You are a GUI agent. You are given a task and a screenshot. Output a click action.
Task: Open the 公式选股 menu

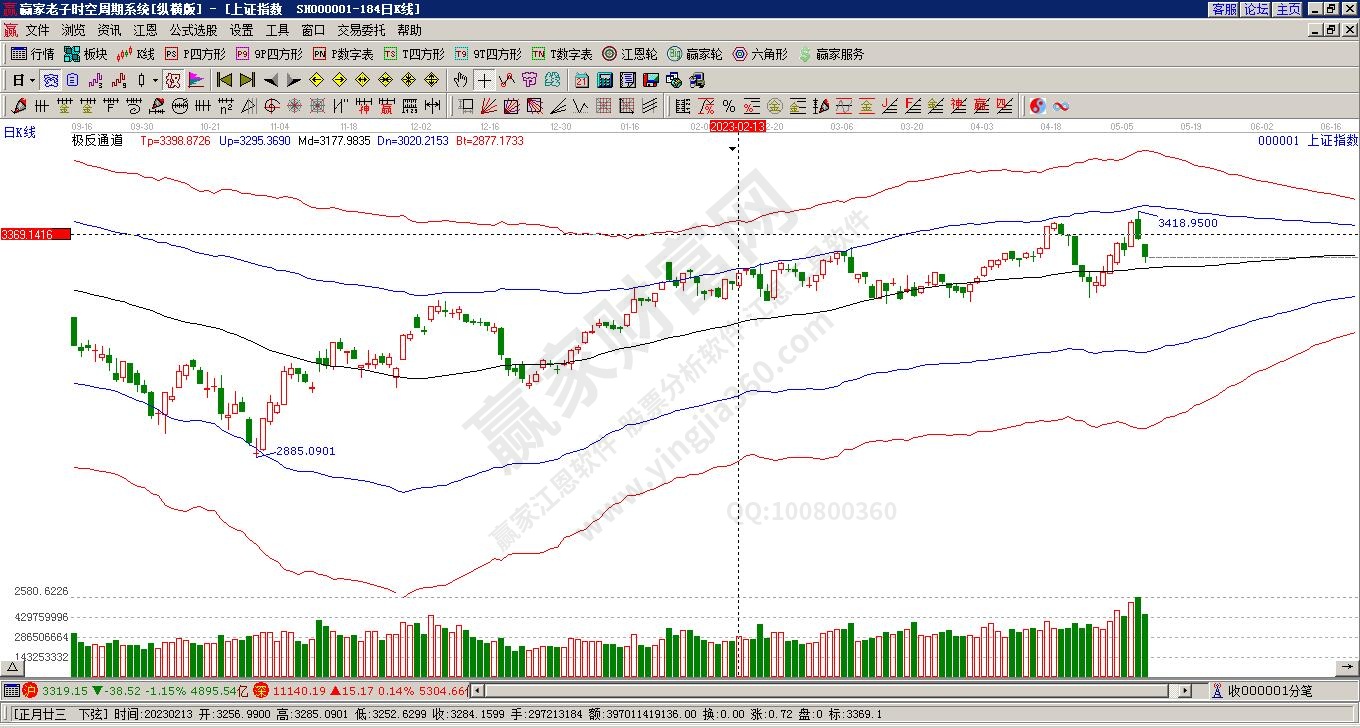pos(193,31)
